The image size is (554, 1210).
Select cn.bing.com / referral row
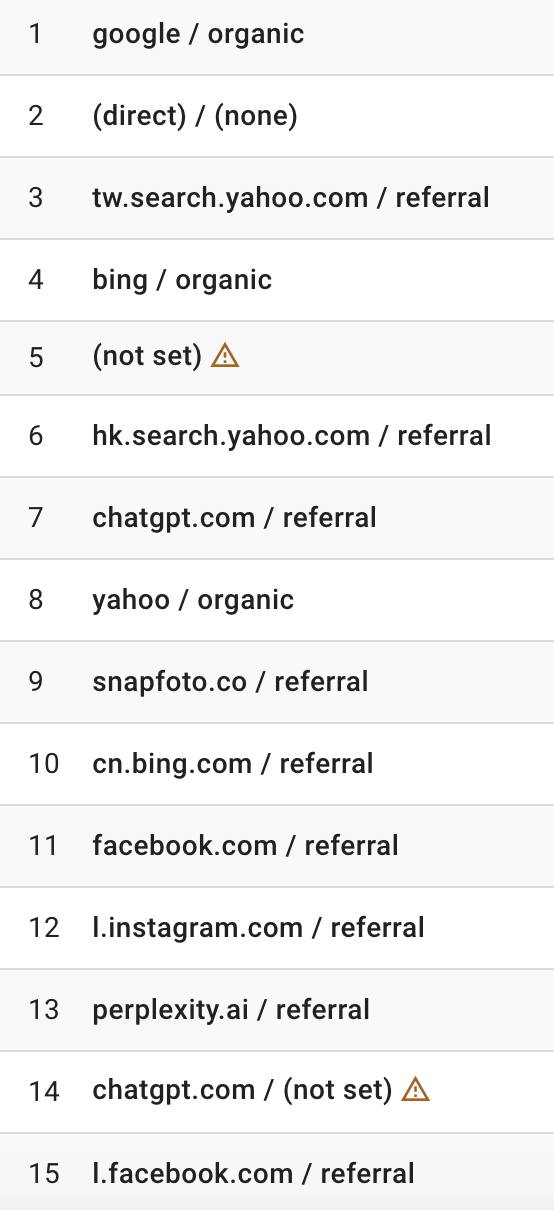[x=277, y=764]
